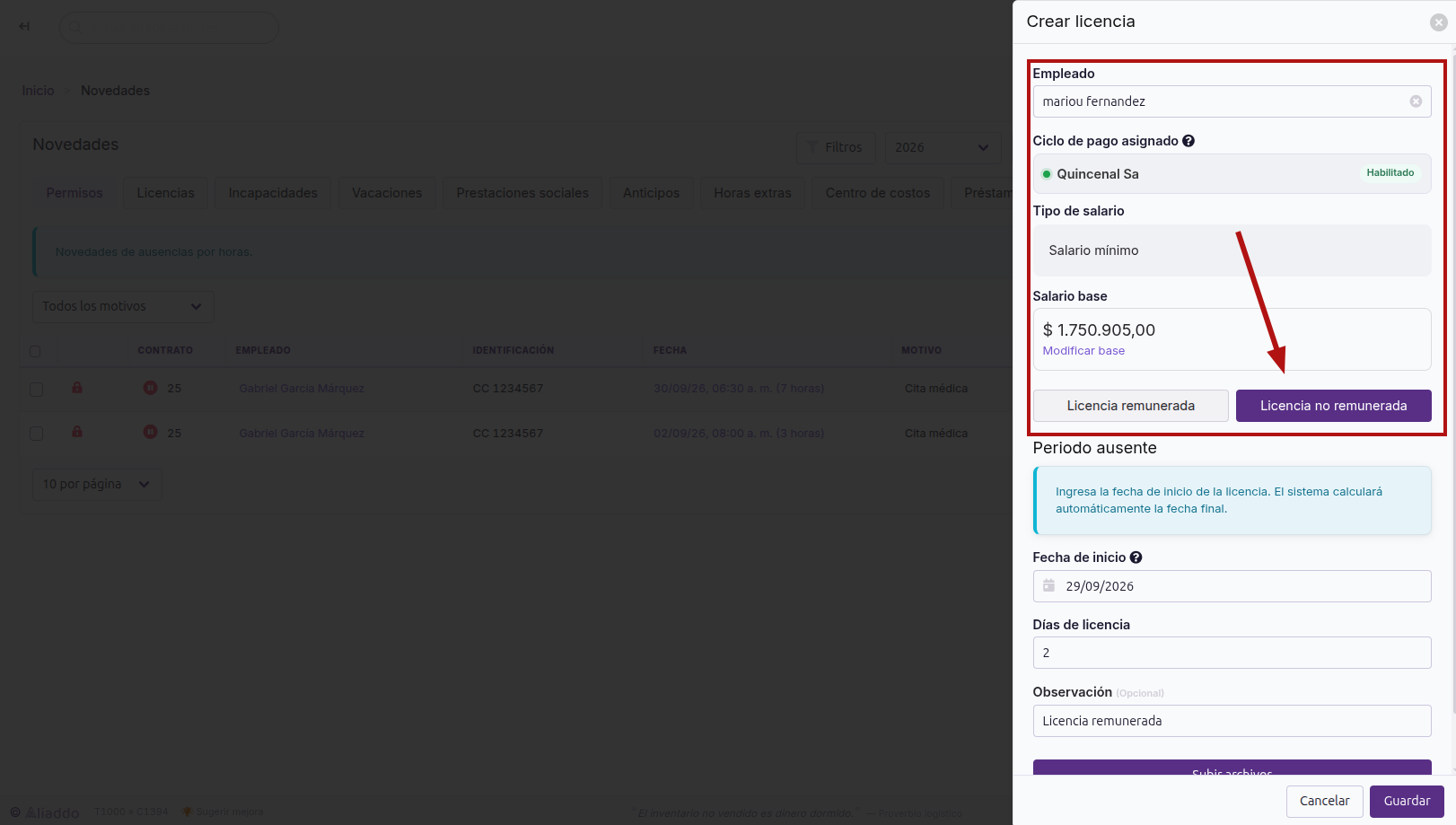Open employee link in the 30/09/26 row
This screenshot has height=825, width=1456.
[x=302, y=389]
